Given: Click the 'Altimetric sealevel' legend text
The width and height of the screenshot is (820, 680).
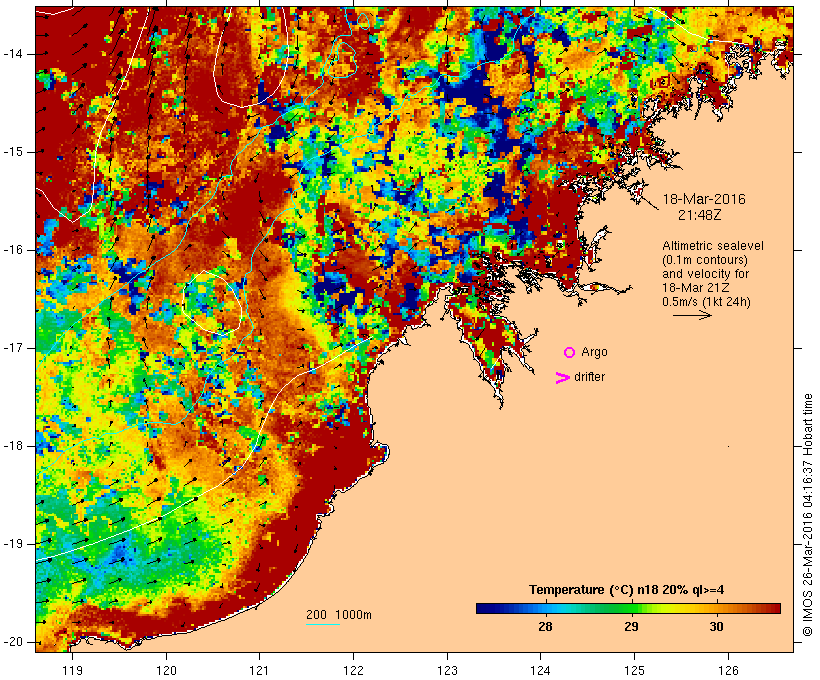Looking at the screenshot, I should (713, 246).
